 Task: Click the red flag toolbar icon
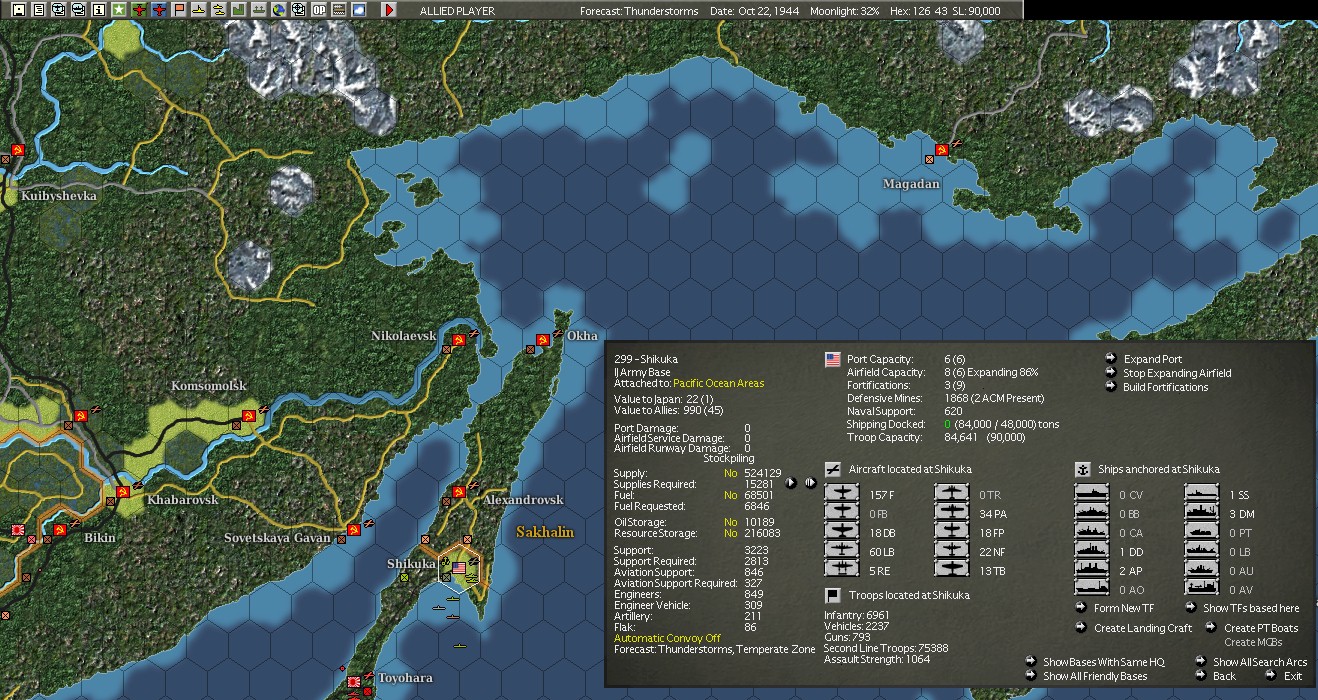tap(179, 10)
